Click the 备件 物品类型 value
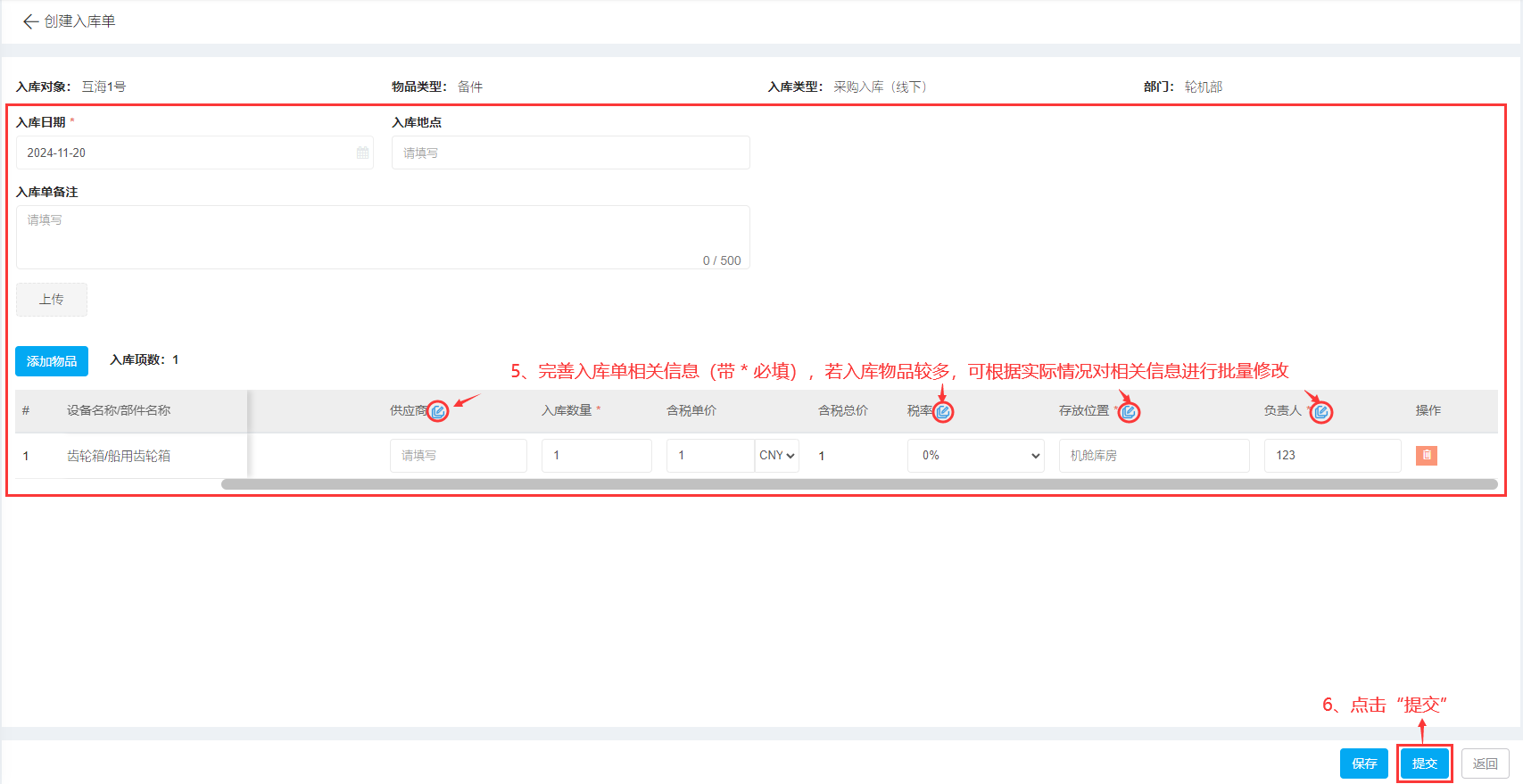The height and width of the screenshot is (784, 1523). pyautogui.click(x=470, y=87)
